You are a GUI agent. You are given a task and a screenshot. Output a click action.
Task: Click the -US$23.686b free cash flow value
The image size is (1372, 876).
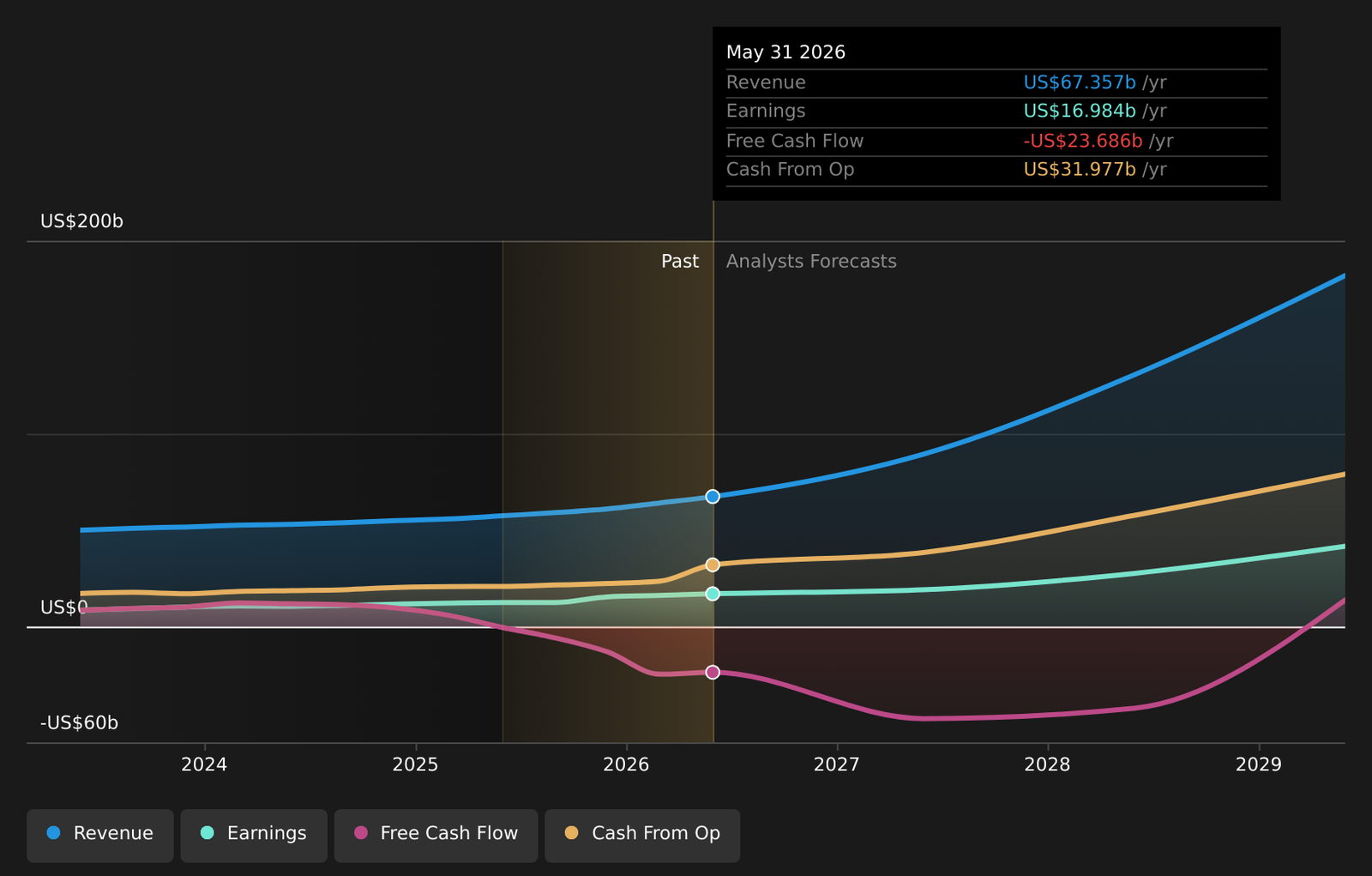[x=1083, y=141]
